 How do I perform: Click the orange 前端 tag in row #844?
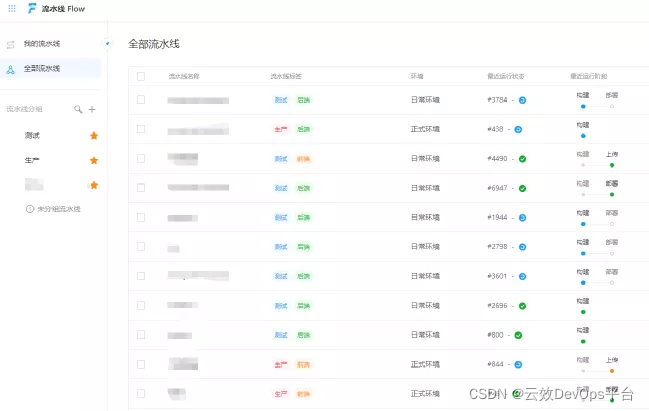click(x=303, y=365)
